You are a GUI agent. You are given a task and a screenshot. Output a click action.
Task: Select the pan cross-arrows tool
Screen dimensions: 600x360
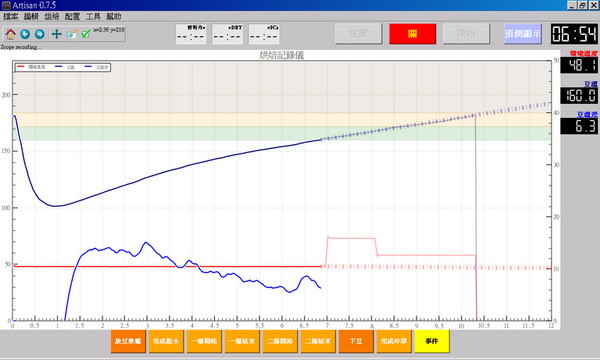[x=57, y=34]
